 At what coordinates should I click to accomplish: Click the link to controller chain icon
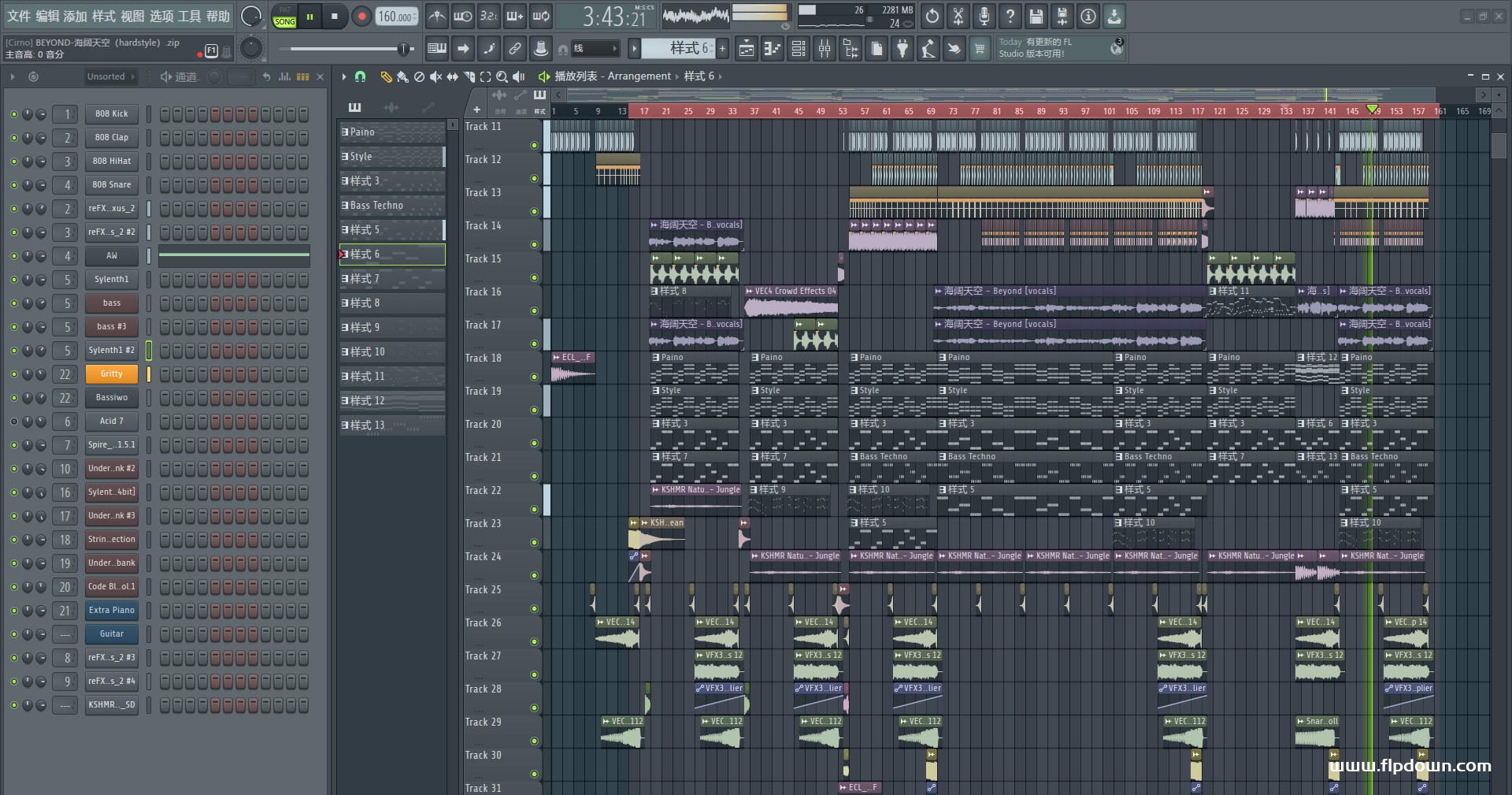click(515, 49)
